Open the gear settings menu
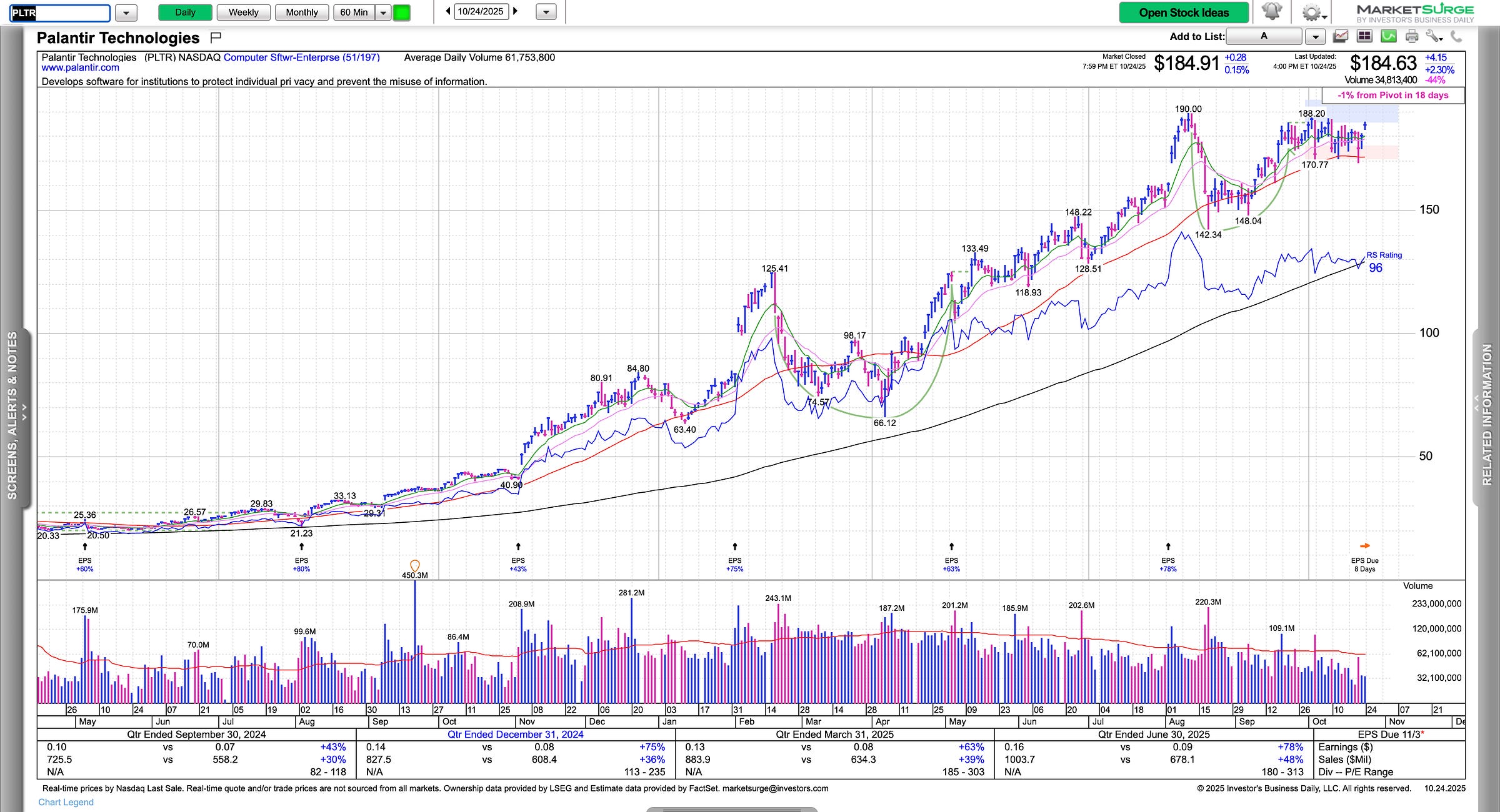This screenshot has width=1500, height=812. pos(1312,12)
